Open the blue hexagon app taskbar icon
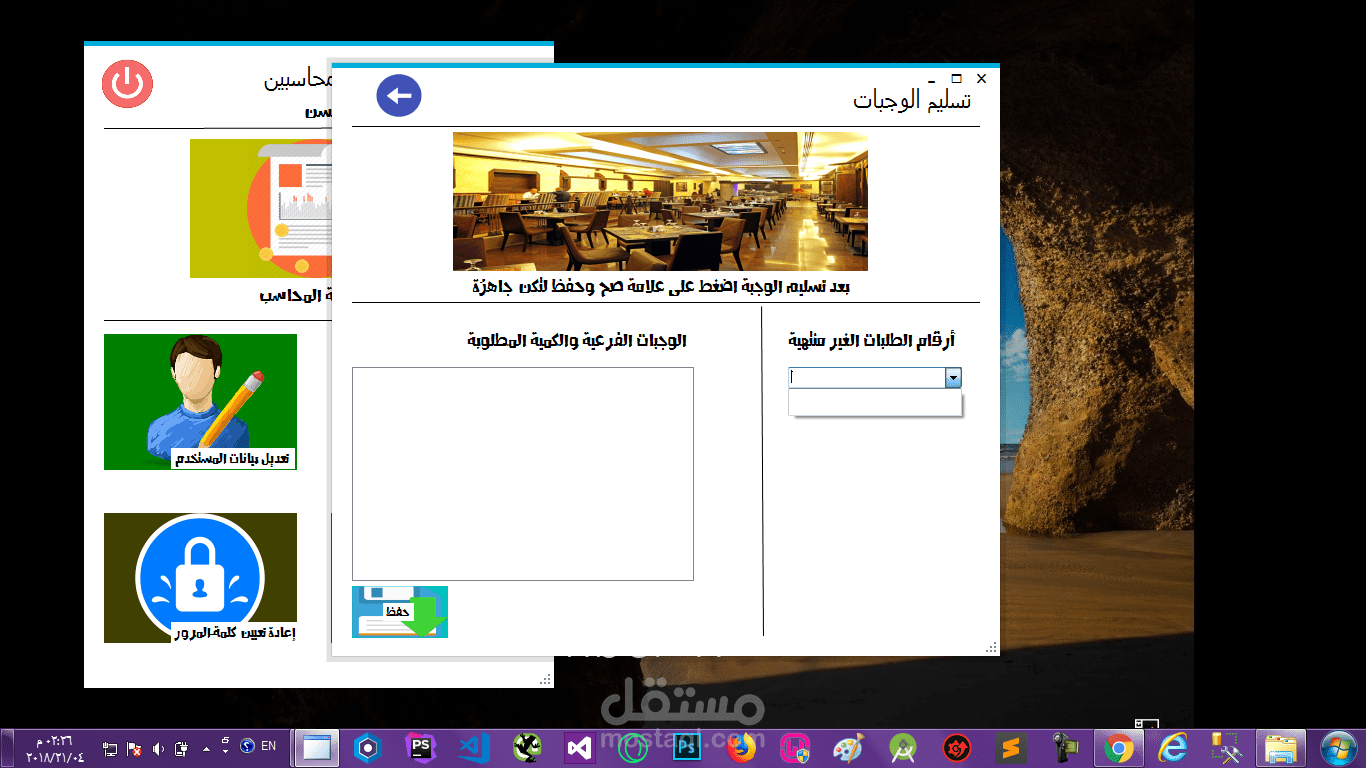 (x=368, y=747)
